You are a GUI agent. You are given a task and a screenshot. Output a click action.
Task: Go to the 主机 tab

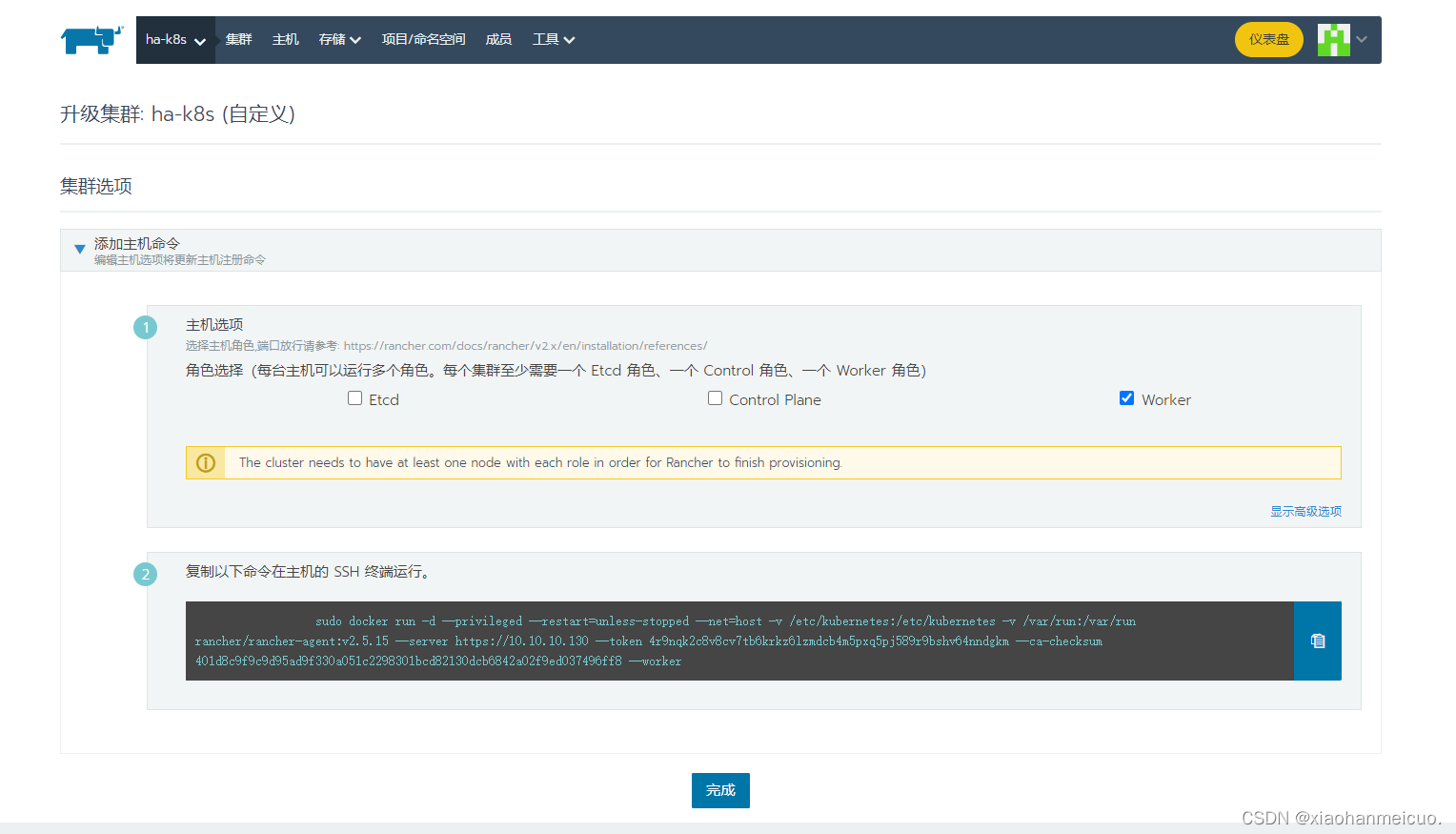[x=286, y=40]
